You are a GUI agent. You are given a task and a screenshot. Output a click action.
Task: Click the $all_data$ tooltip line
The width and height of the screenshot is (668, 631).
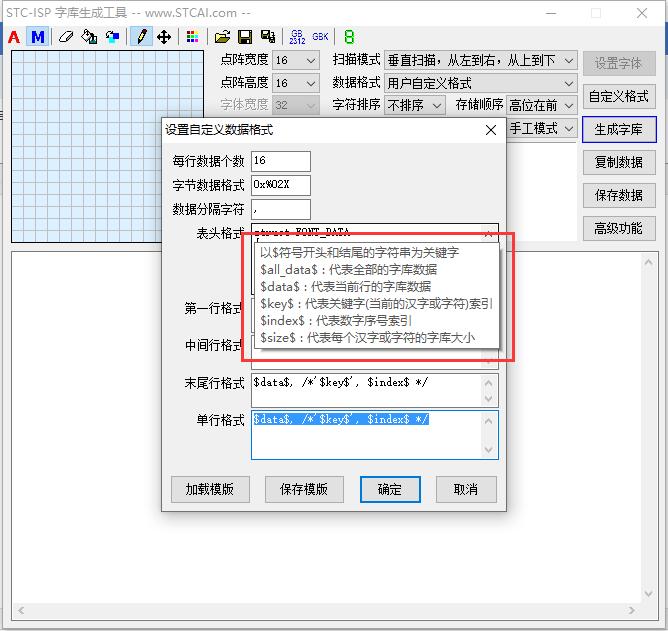coord(348,270)
